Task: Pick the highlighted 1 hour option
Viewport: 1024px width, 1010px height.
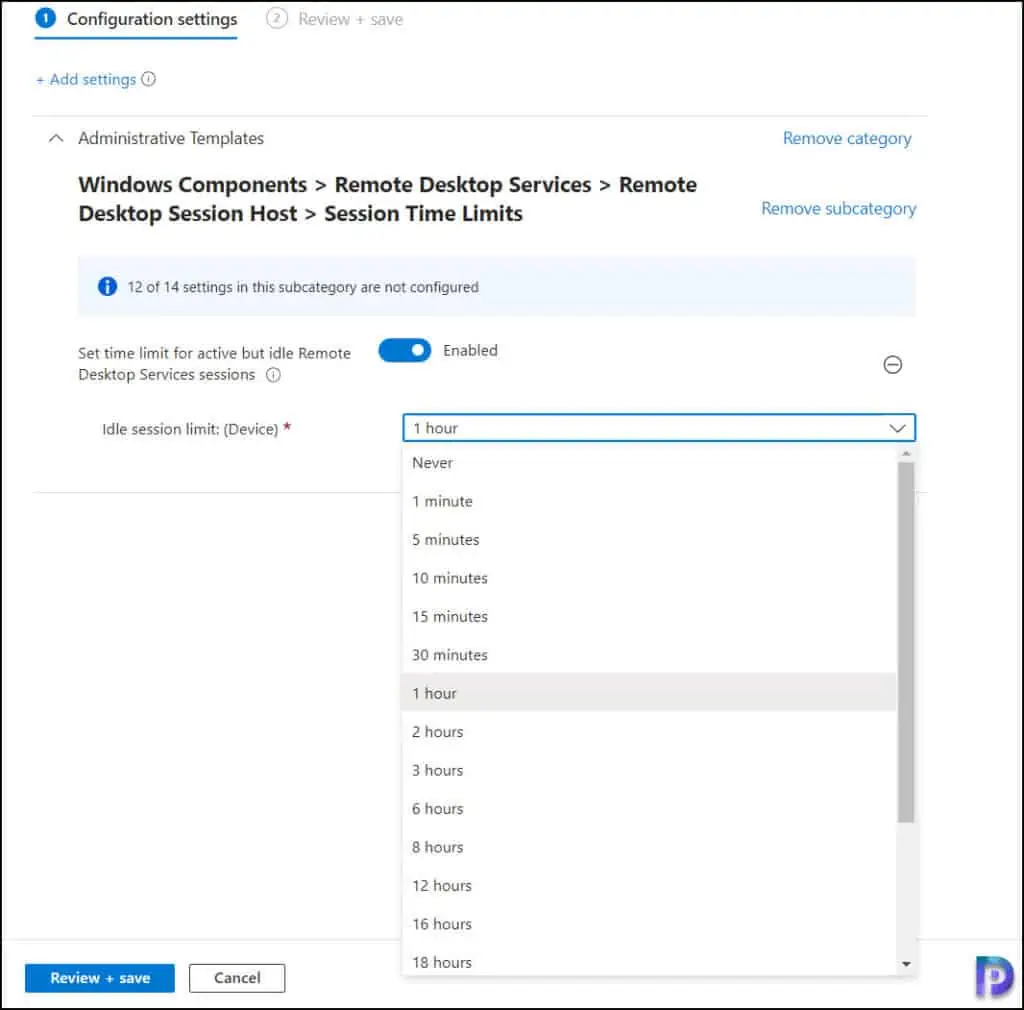Action: [648, 693]
